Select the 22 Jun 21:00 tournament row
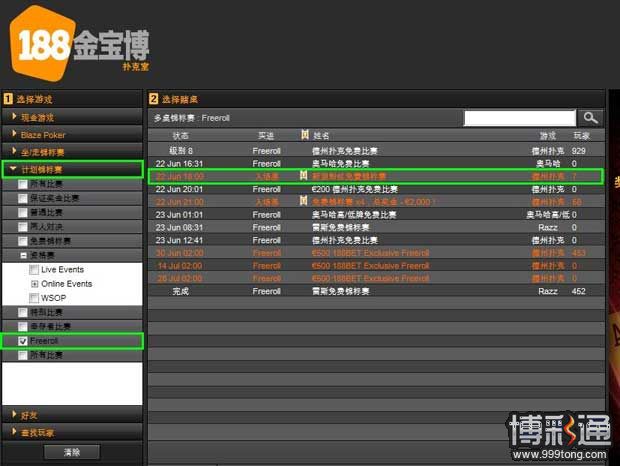The image size is (620, 466). (x=376, y=202)
